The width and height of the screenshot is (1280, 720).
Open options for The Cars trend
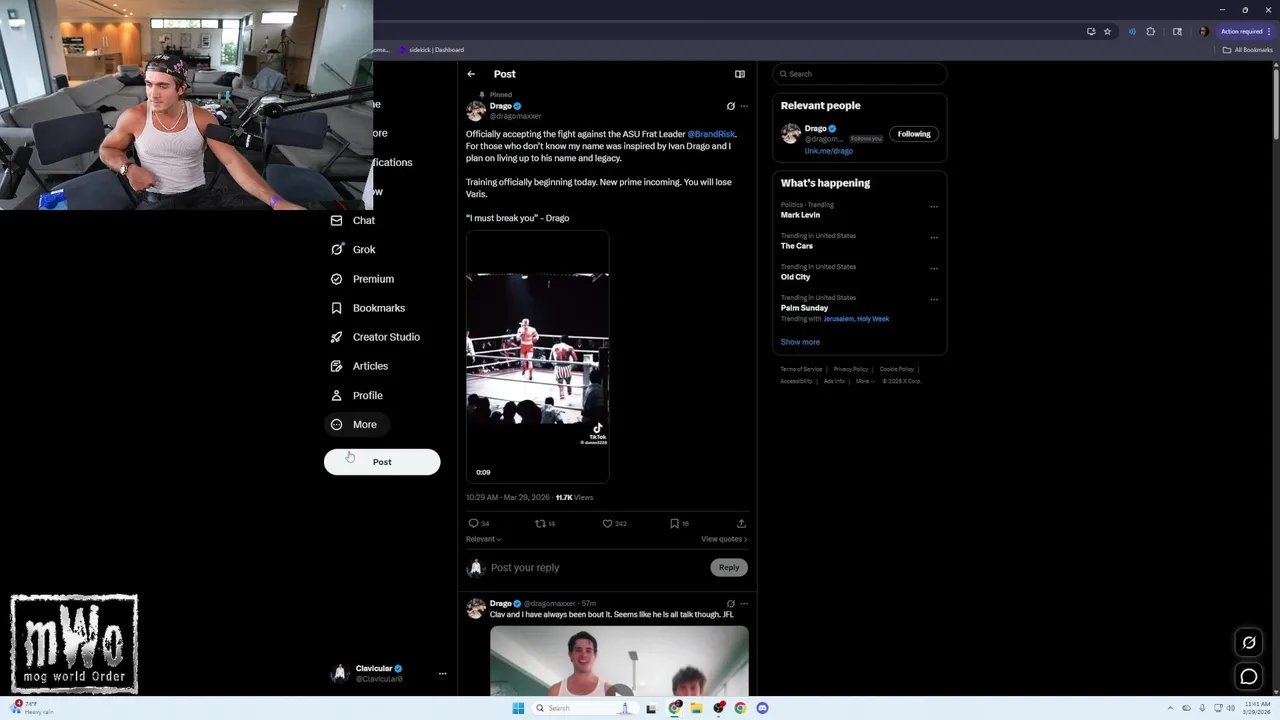pyautogui.click(x=934, y=238)
